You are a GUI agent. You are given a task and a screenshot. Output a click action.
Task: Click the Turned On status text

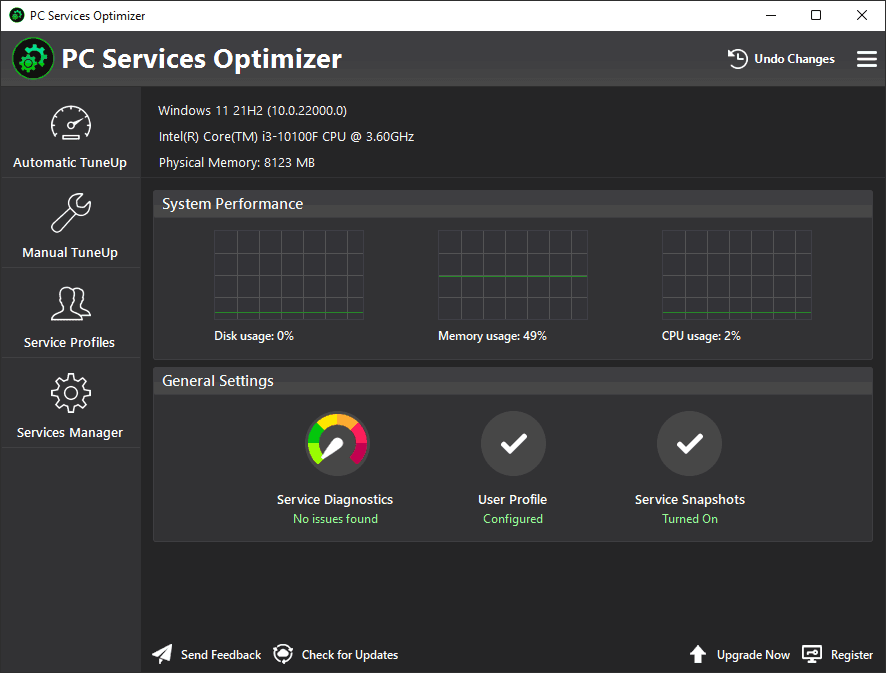(690, 519)
